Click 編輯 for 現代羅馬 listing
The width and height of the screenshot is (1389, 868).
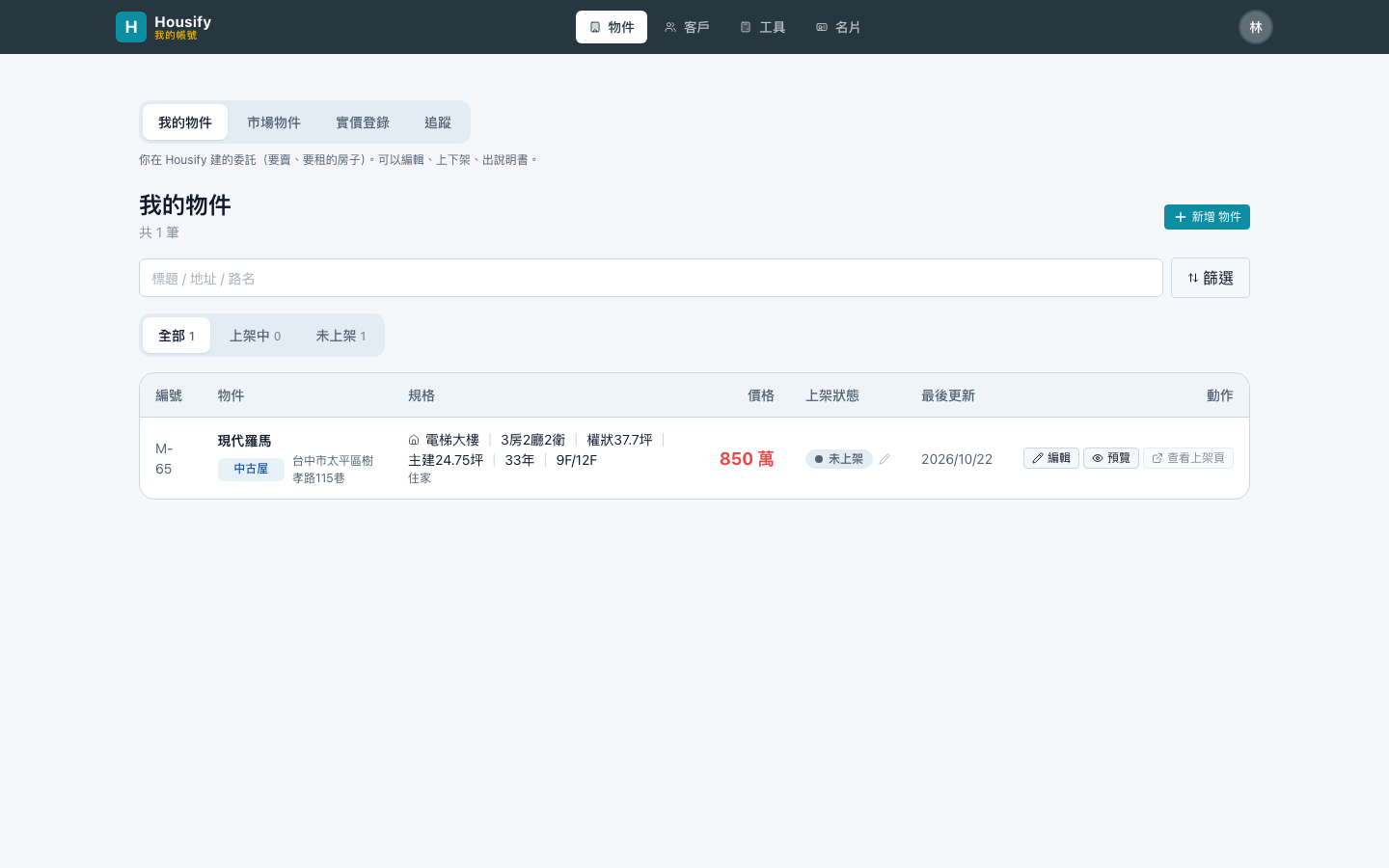coord(1051,458)
